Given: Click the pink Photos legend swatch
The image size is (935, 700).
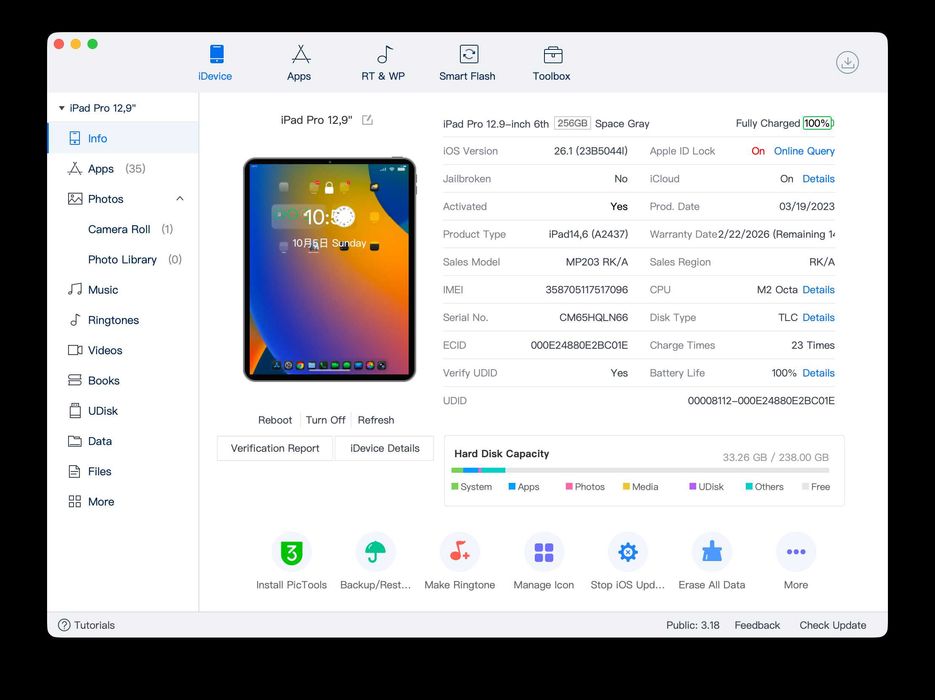Looking at the screenshot, I should 569,487.
